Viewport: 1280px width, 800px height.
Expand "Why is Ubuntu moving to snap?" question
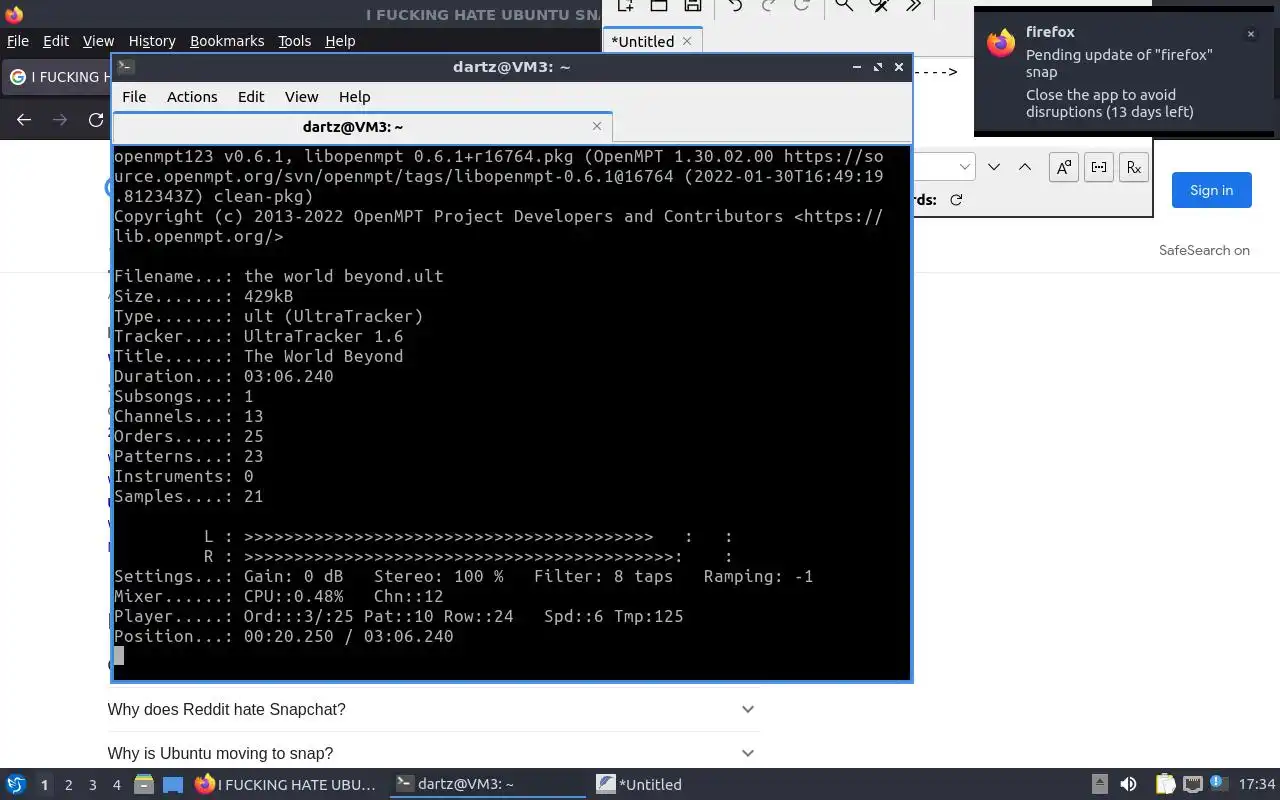click(747, 753)
